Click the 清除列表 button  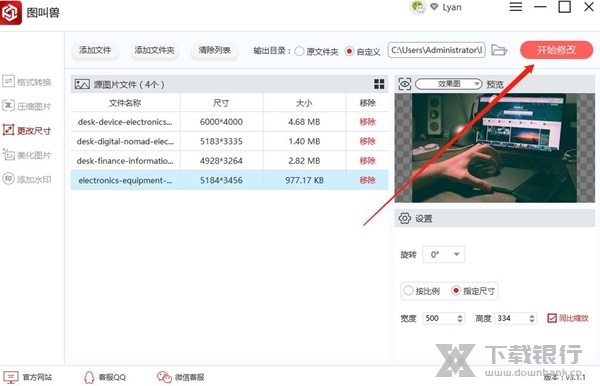(x=214, y=50)
